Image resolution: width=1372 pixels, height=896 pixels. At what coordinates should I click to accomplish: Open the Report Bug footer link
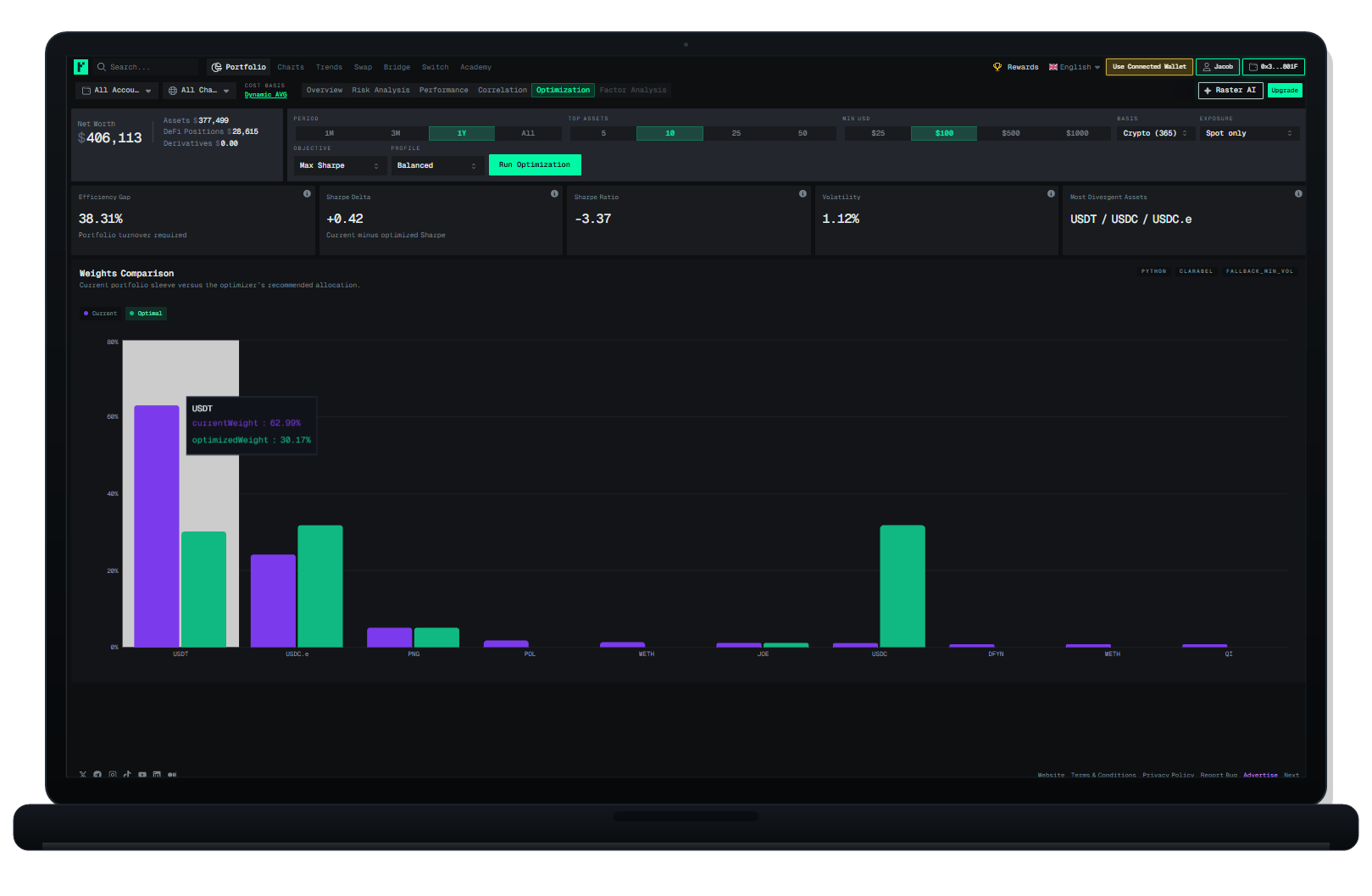pyautogui.click(x=1219, y=775)
